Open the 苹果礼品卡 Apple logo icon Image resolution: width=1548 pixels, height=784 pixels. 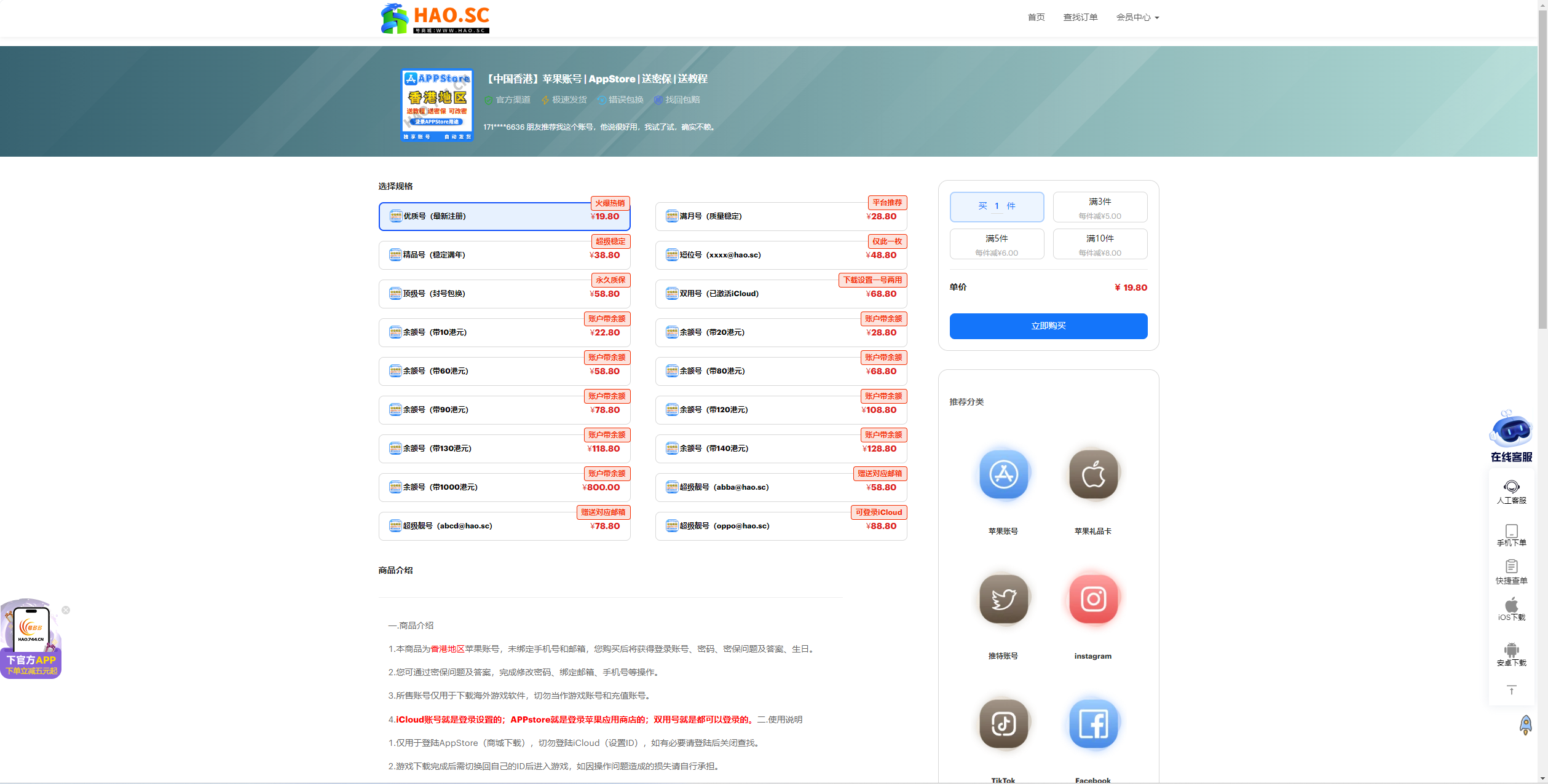pyautogui.click(x=1093, y=474)
